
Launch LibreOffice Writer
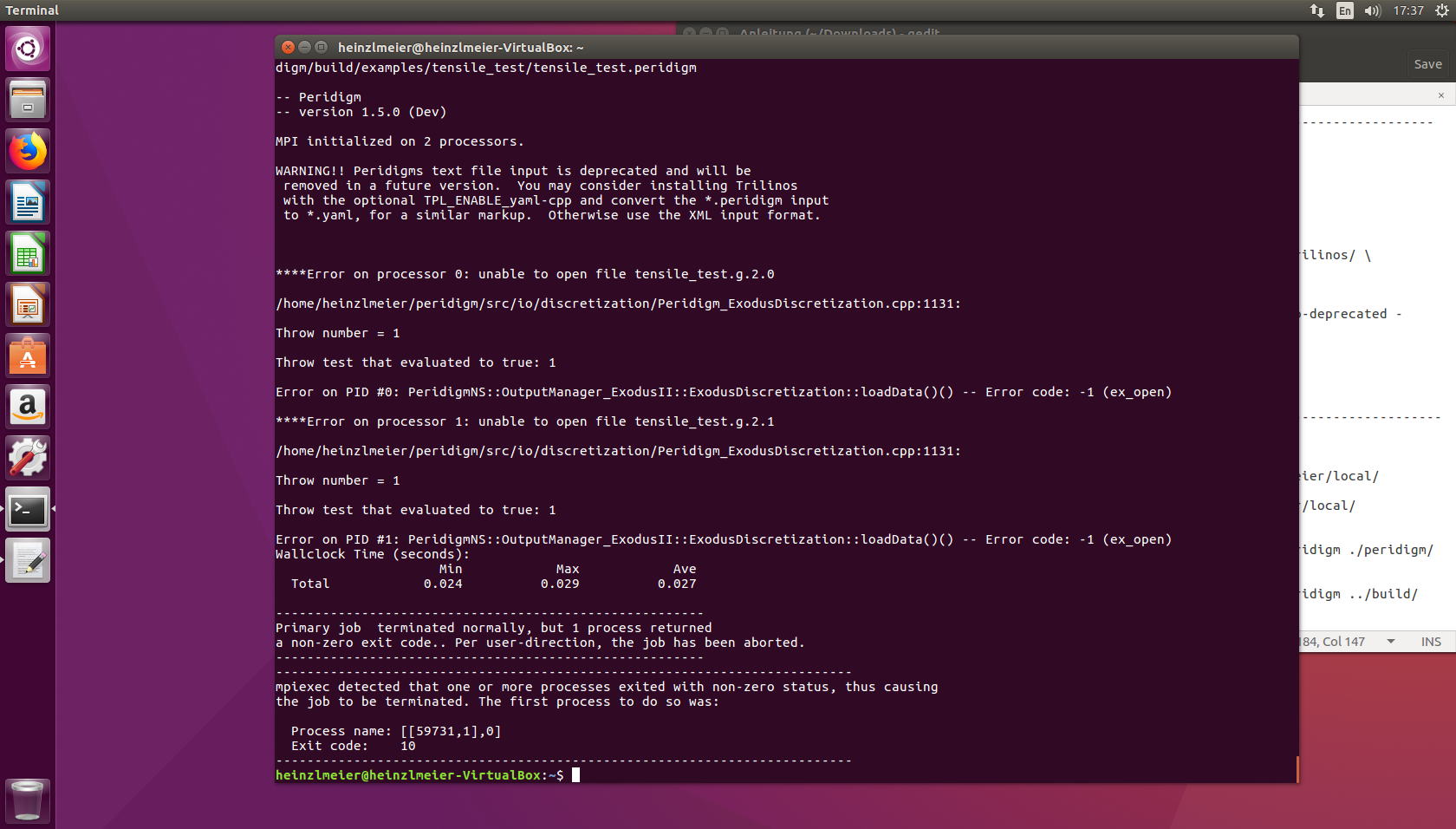tap(28, 201)
